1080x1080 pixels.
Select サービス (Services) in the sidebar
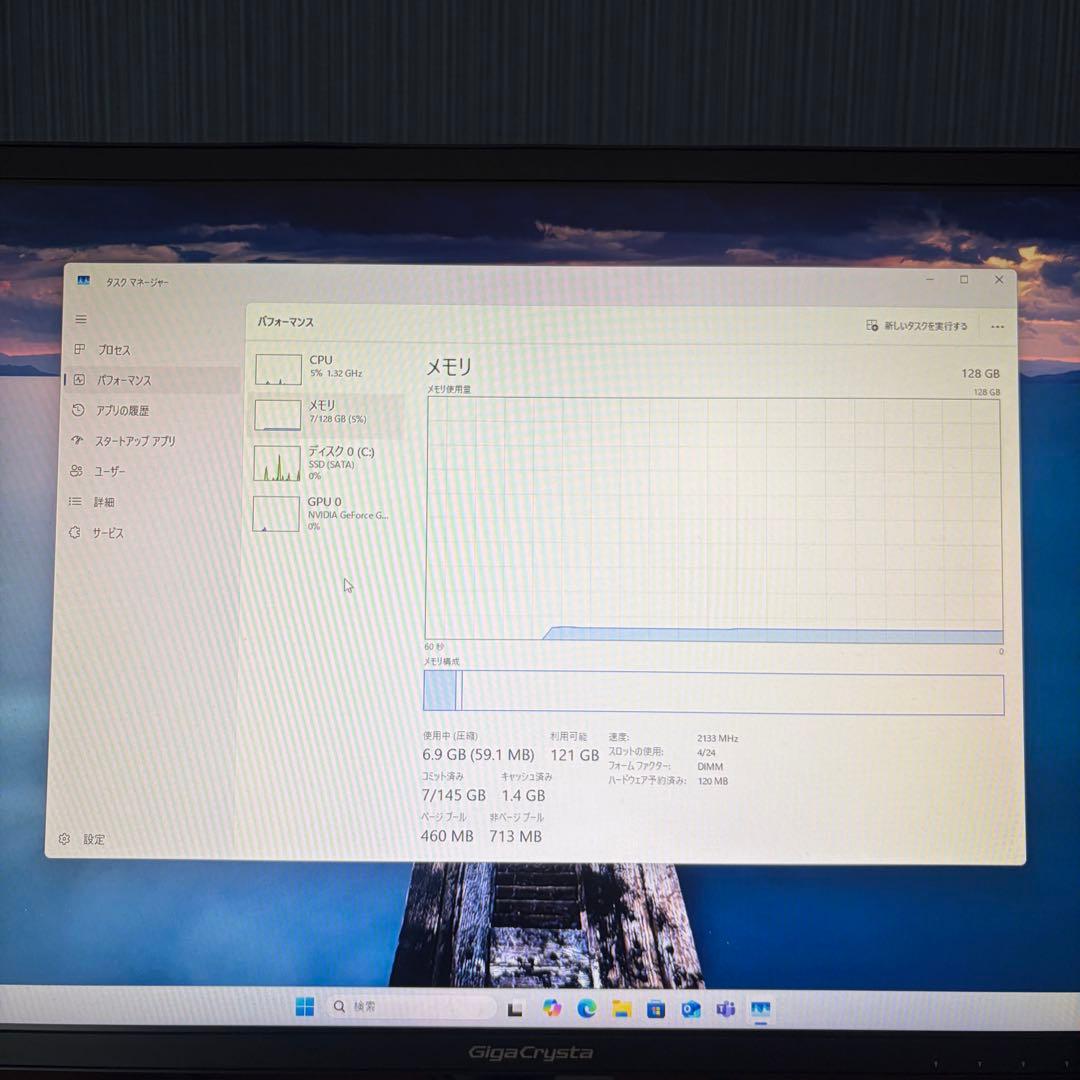click(110, 532)
